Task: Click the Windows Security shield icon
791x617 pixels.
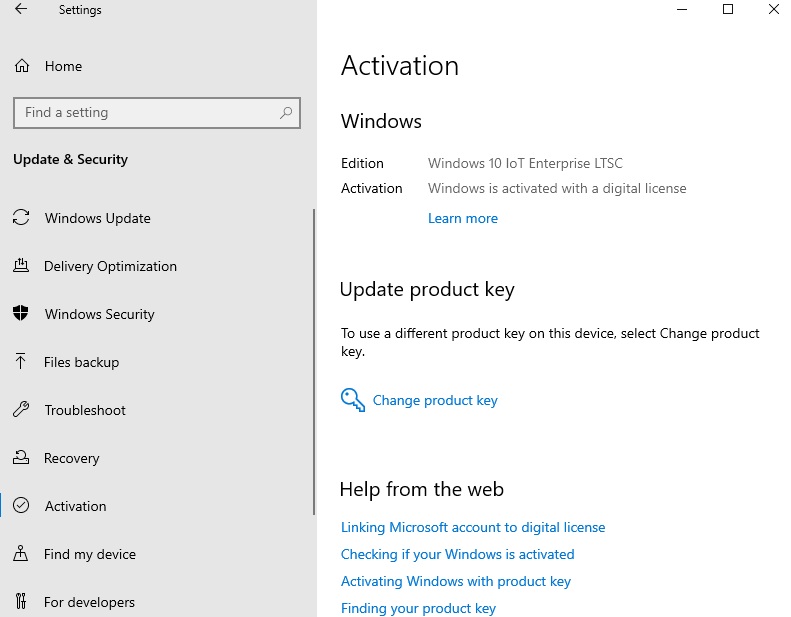Action: click(x=21, y=314)
